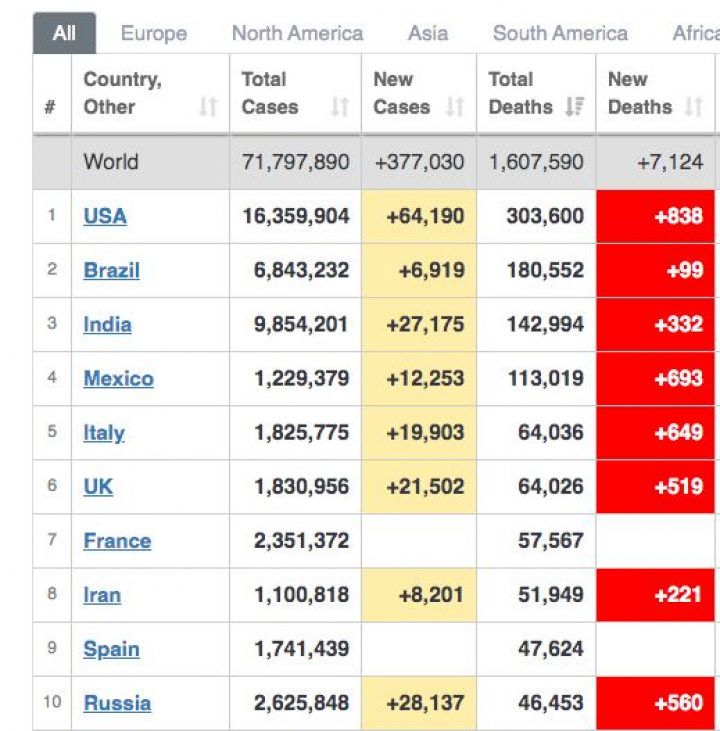
Task: Click the Italy link
Action: [104, 432]
